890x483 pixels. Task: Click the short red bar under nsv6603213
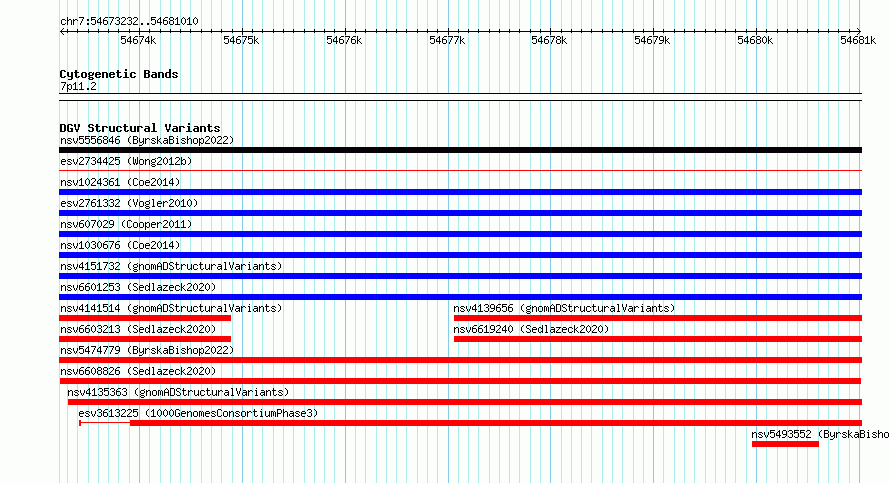pos(145,339)
